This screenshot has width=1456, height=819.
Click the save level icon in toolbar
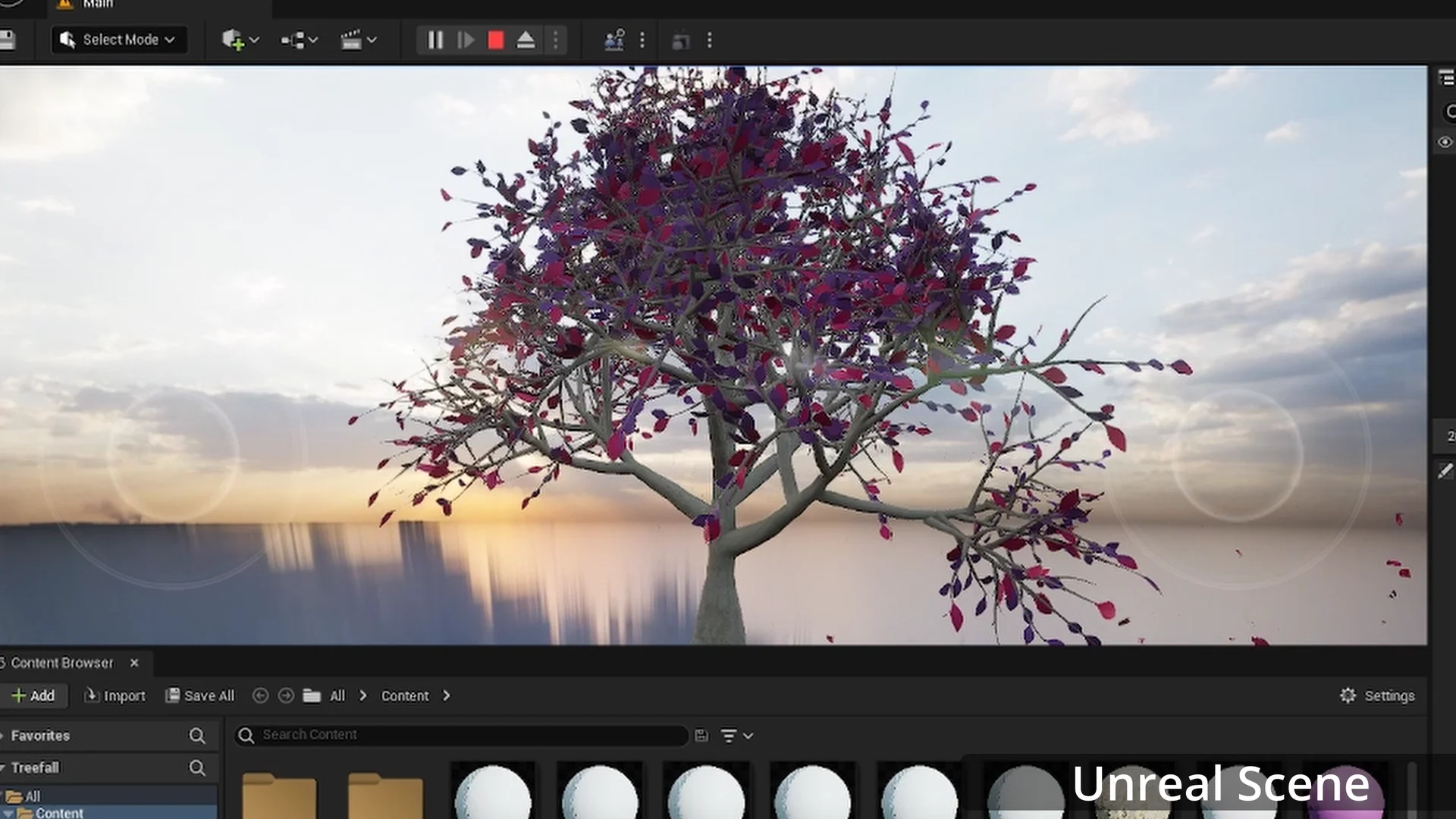click(x=7, y=40)
